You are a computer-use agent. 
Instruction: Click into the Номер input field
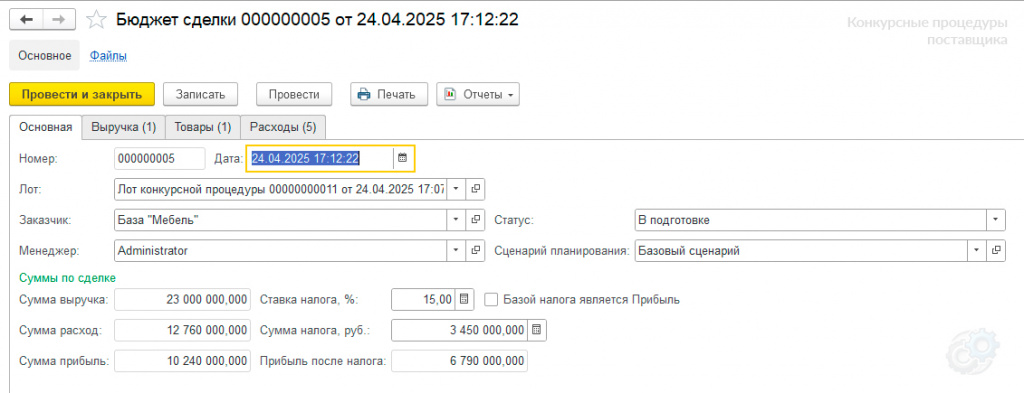(x=159, y=159)
